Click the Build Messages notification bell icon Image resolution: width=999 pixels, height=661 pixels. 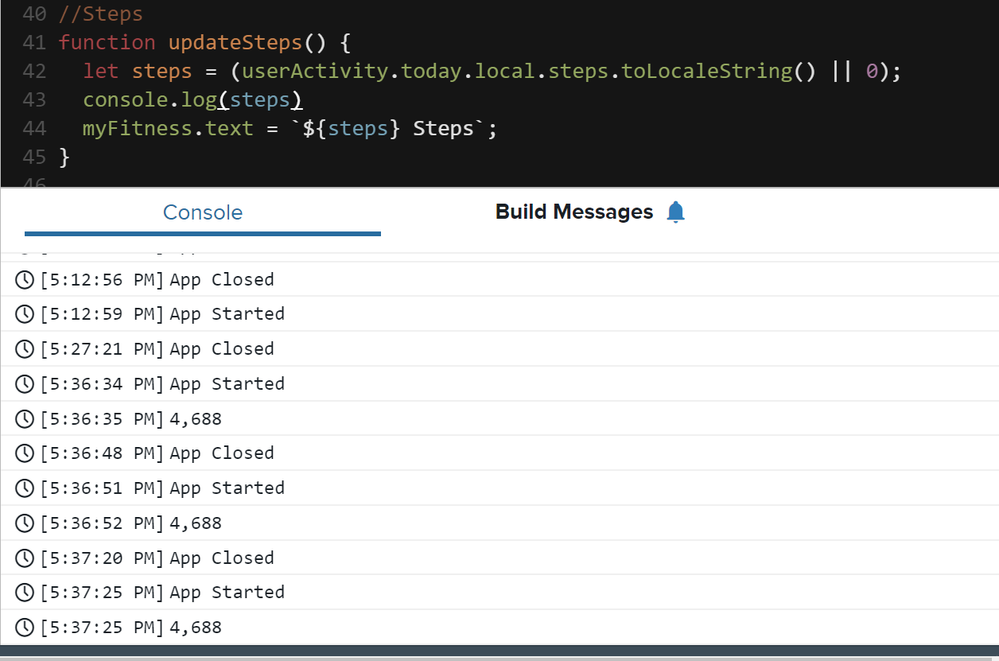(x=676, y=212)
